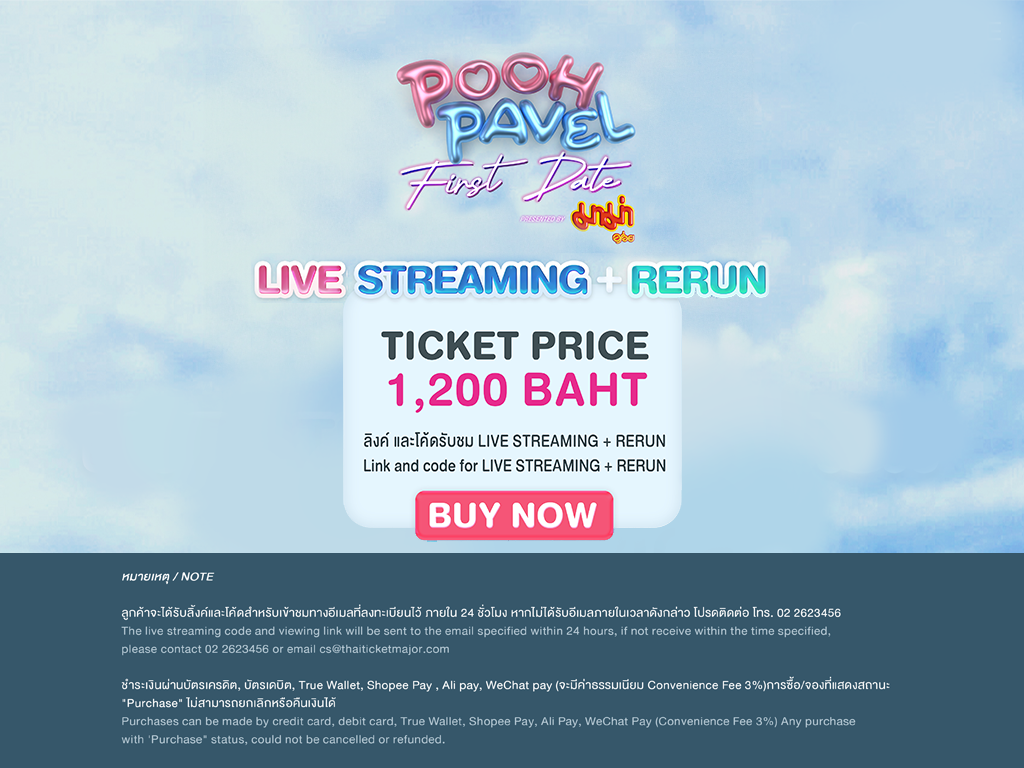Select the TICKET PRICE heading

515,345
